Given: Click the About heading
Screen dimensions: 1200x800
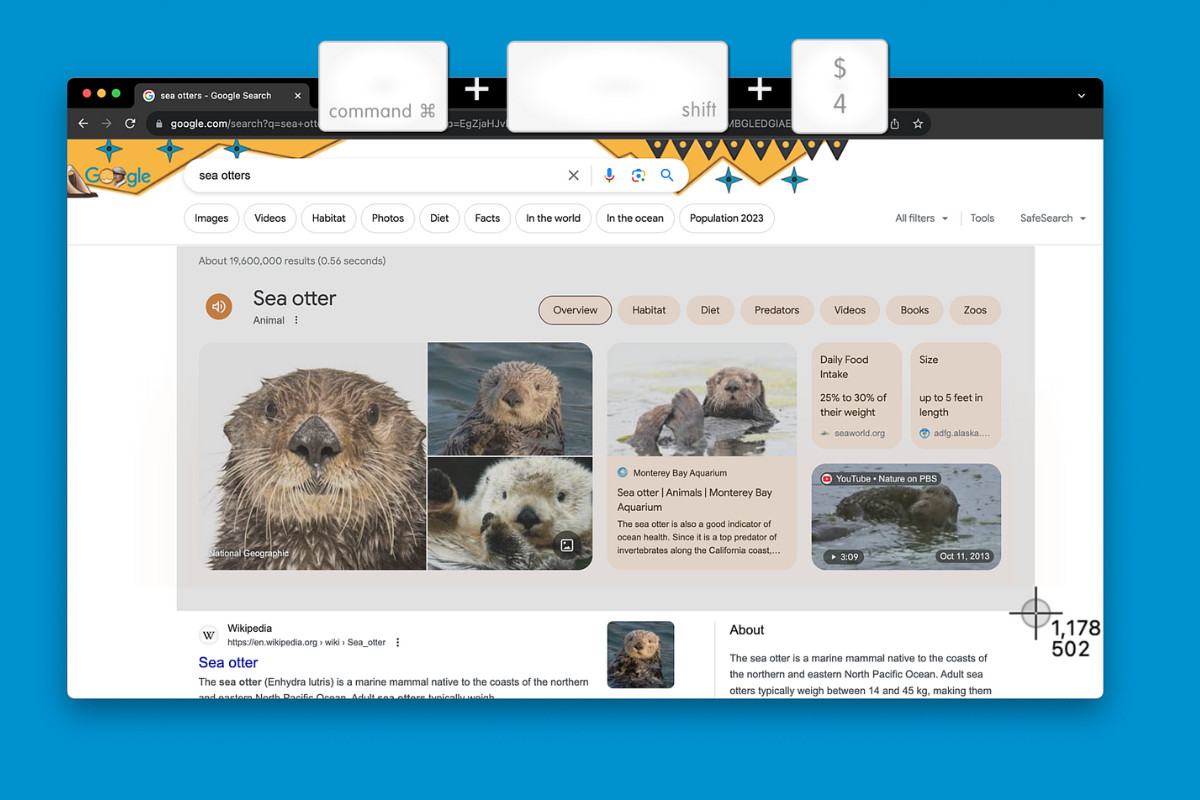Looking at the screenshot, I should click(747, 630).
